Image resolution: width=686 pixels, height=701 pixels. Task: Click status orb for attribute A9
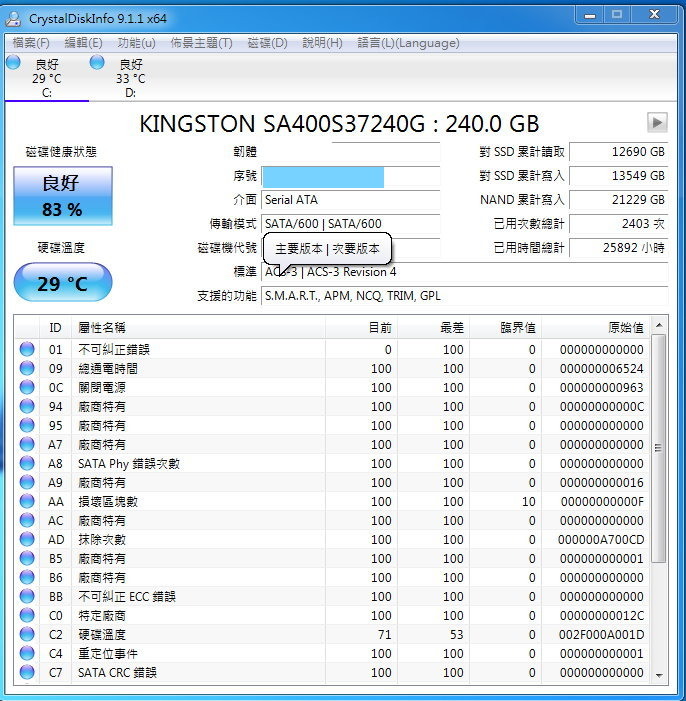[27, 482]
